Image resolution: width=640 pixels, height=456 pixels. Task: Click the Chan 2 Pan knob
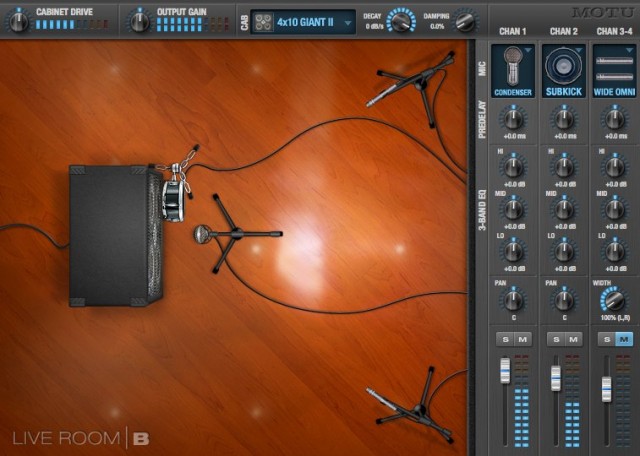click(564, 299)
